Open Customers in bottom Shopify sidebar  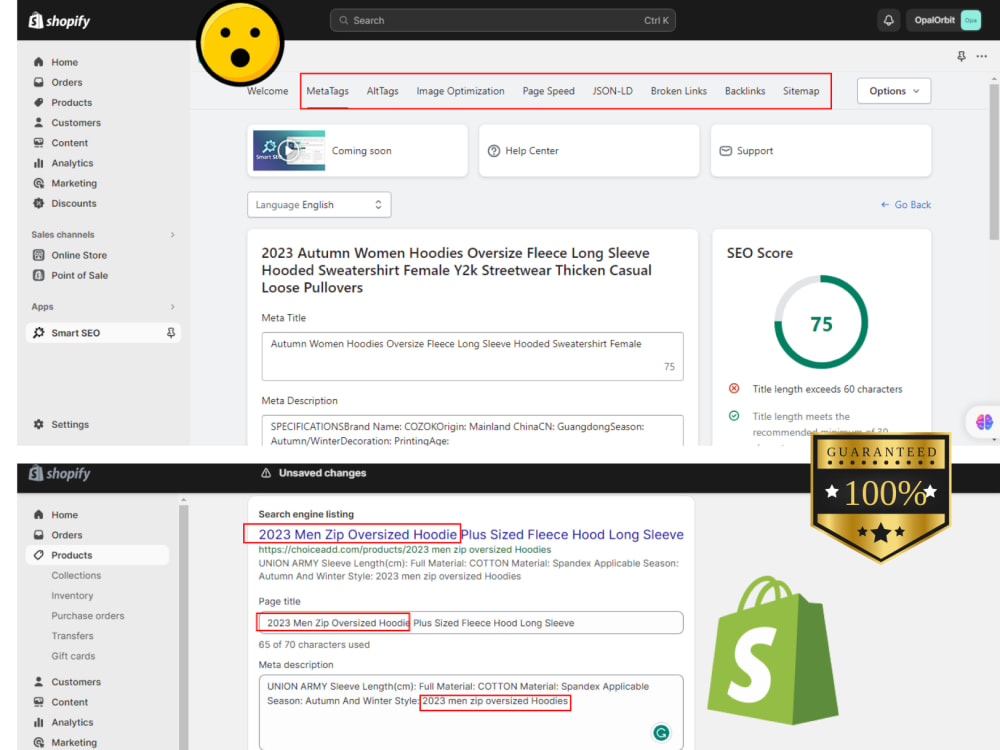(x=75, y=682)
